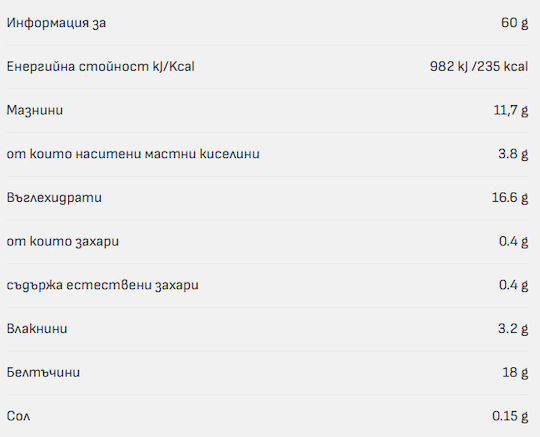Select the 0.4 g value beside 'от които захари'
Screen dimensions: 540x437
(513, 241)
